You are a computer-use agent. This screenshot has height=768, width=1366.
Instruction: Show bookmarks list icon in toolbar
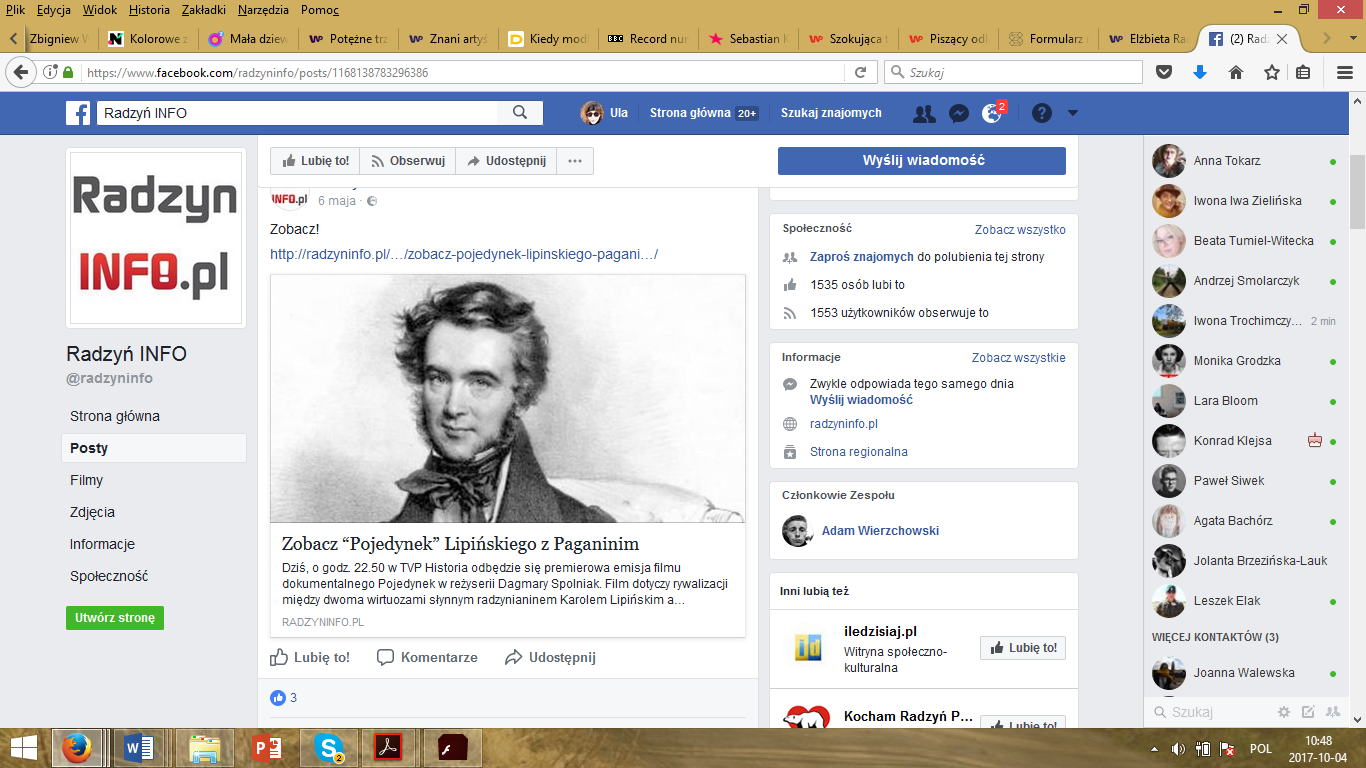[1303, 72]
